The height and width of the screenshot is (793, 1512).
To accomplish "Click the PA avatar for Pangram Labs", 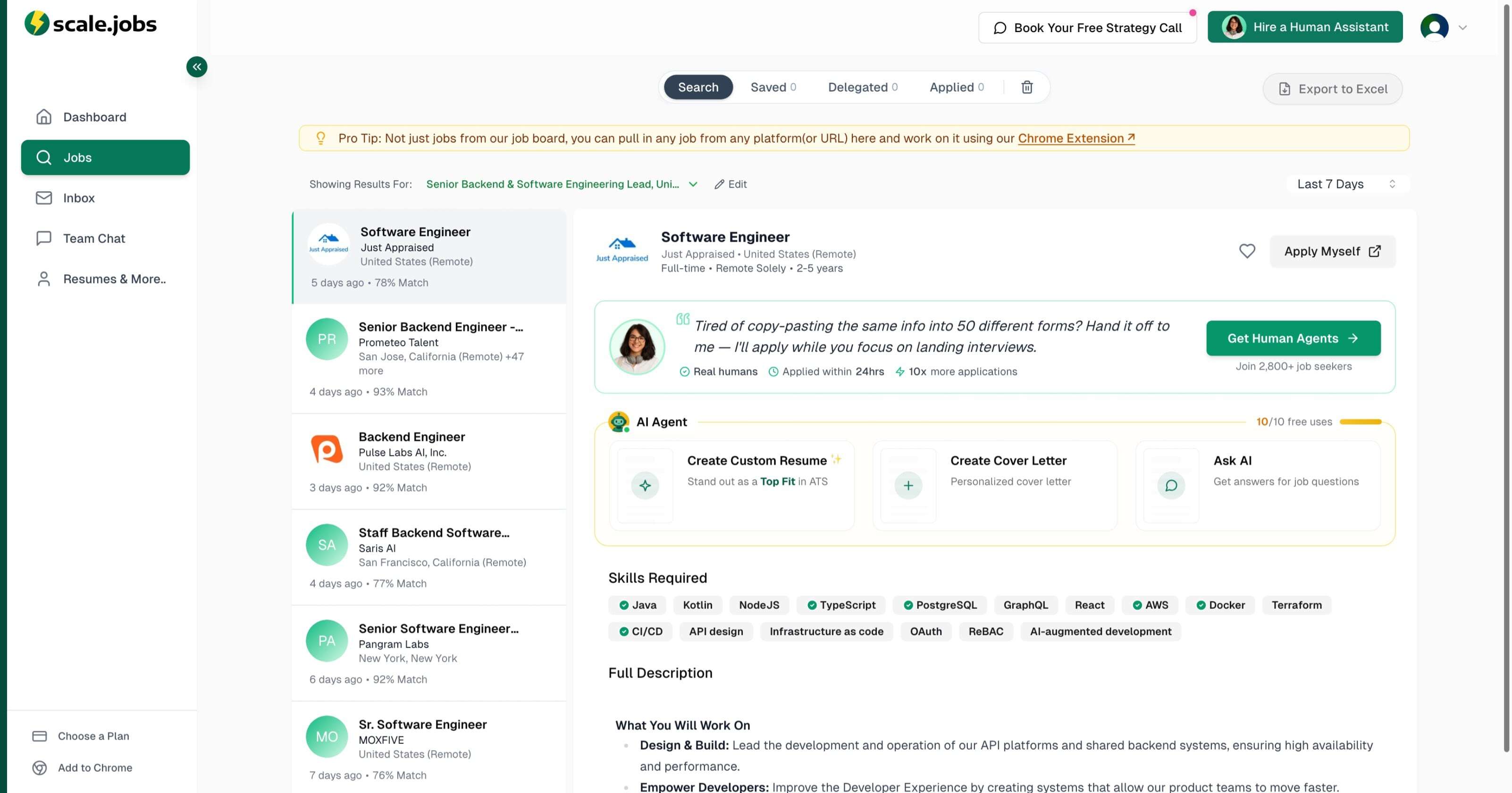I will [x=327, y=641].
